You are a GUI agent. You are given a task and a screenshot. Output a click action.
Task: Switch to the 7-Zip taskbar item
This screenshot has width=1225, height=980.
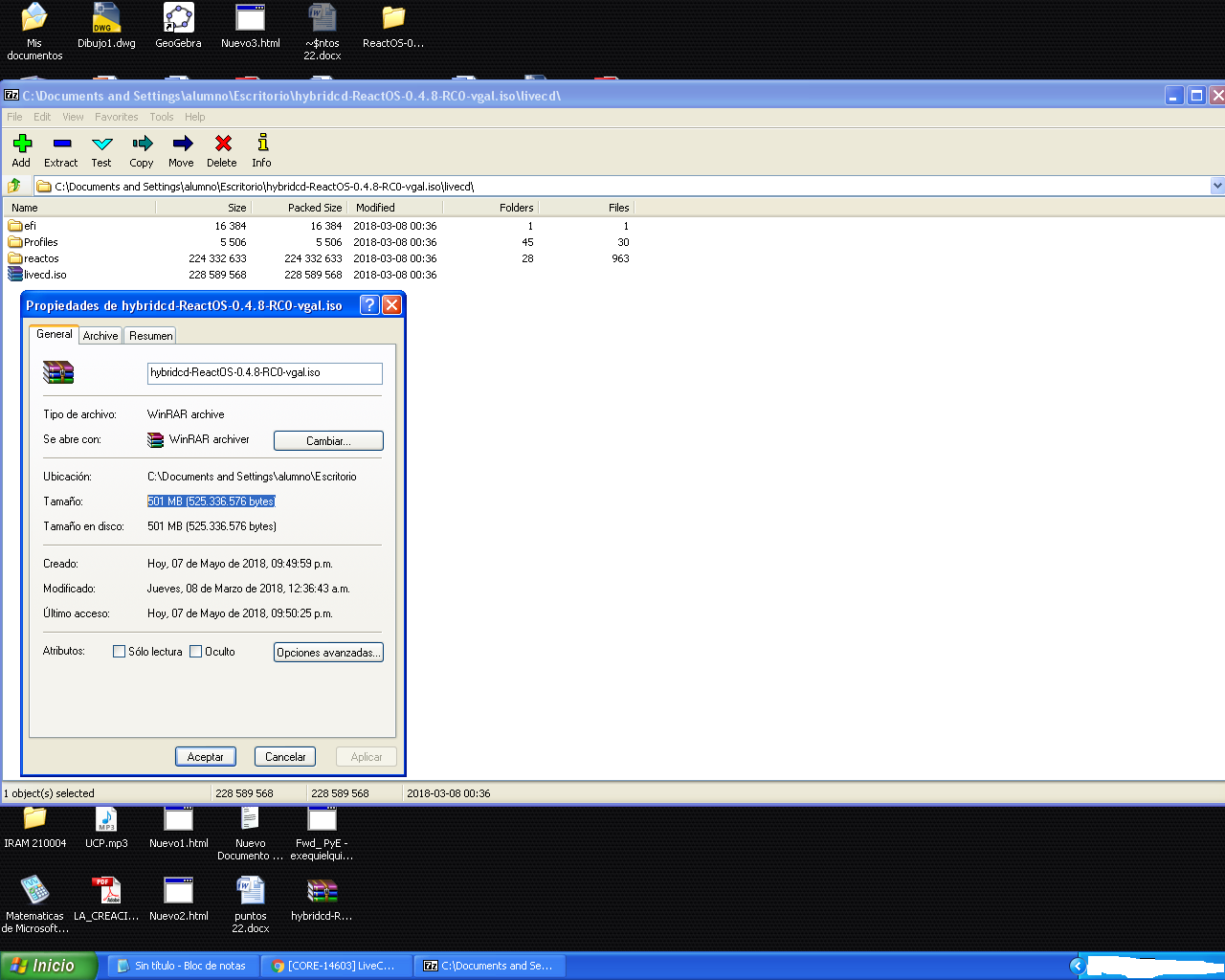click(489, 966)
